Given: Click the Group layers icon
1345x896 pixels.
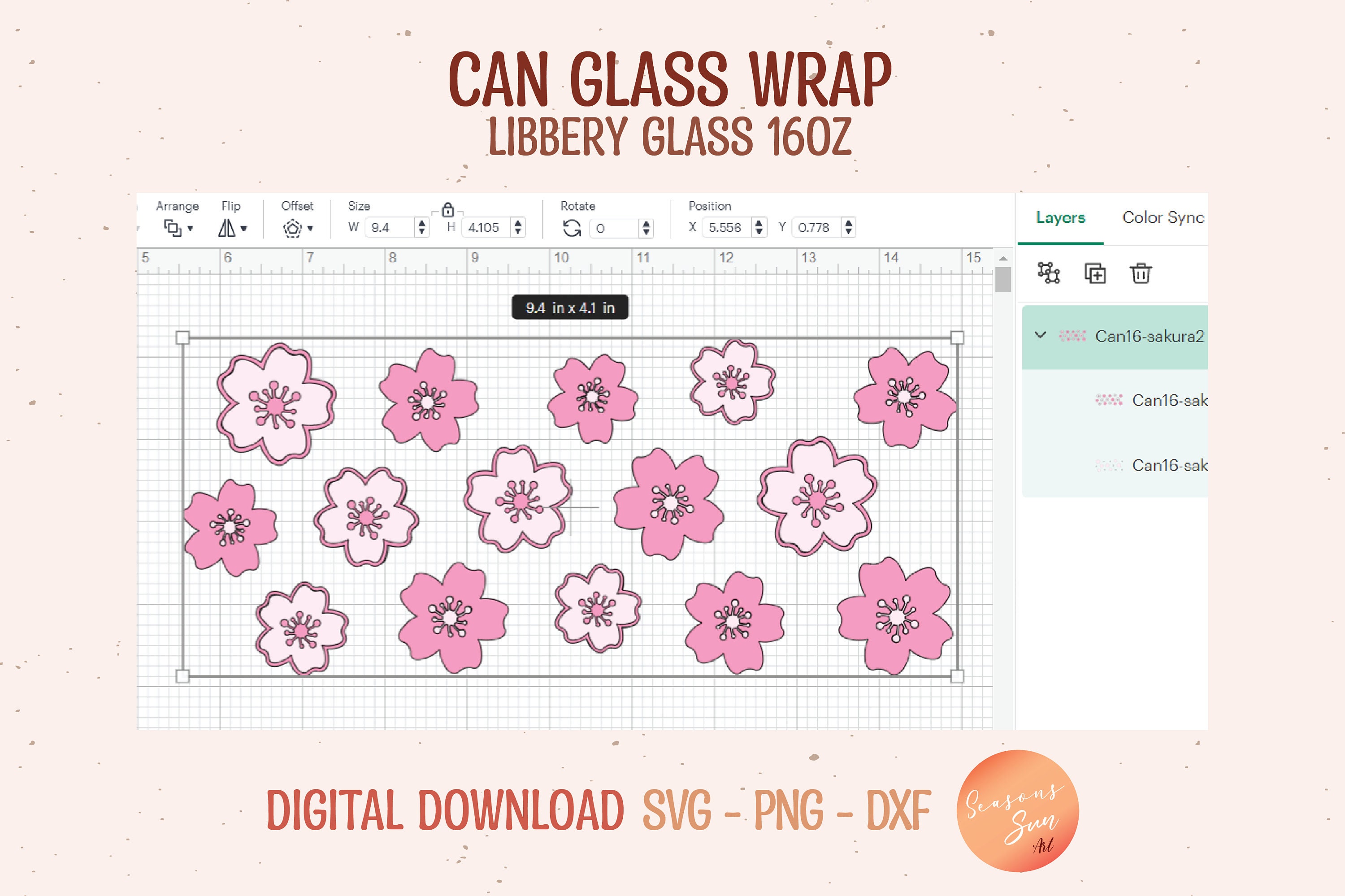Looking at the screenshot, I should (x=1048, y=273).
